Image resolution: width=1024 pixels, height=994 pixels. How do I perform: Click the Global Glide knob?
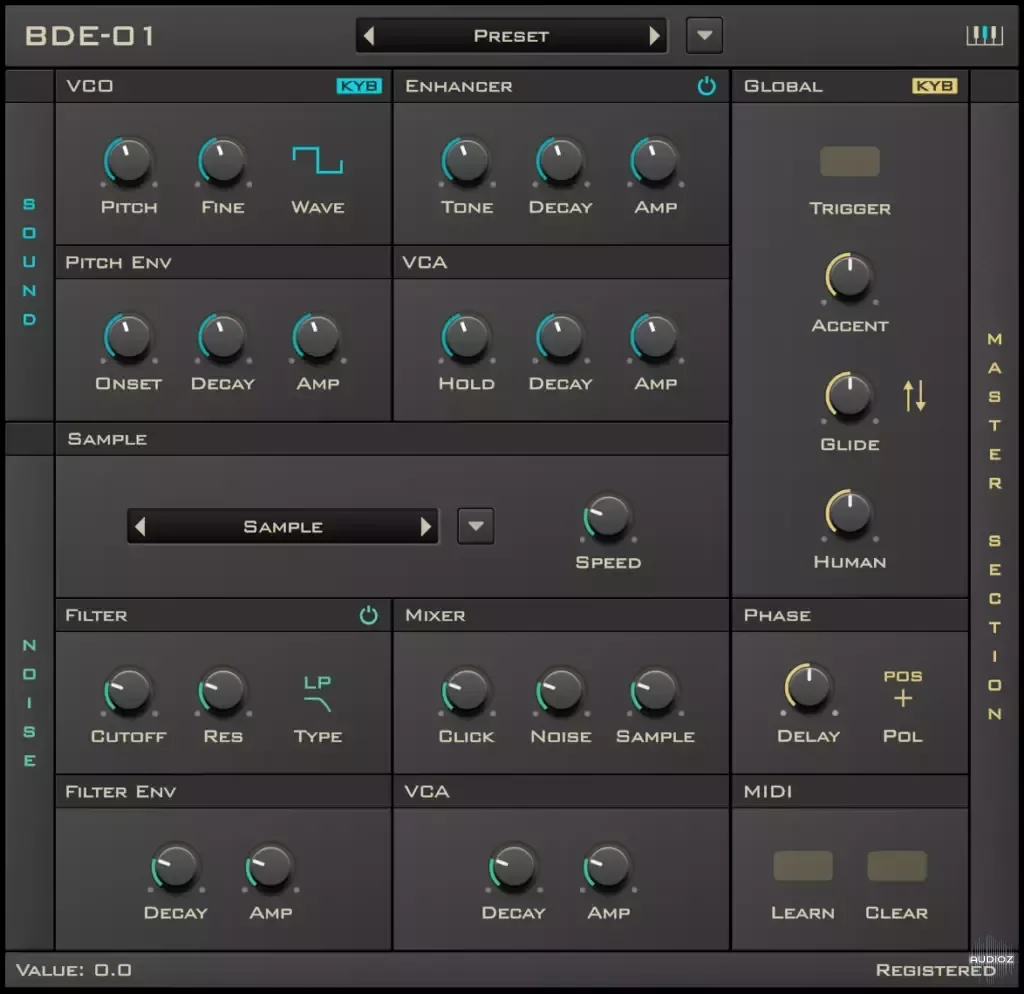[849, 396]
